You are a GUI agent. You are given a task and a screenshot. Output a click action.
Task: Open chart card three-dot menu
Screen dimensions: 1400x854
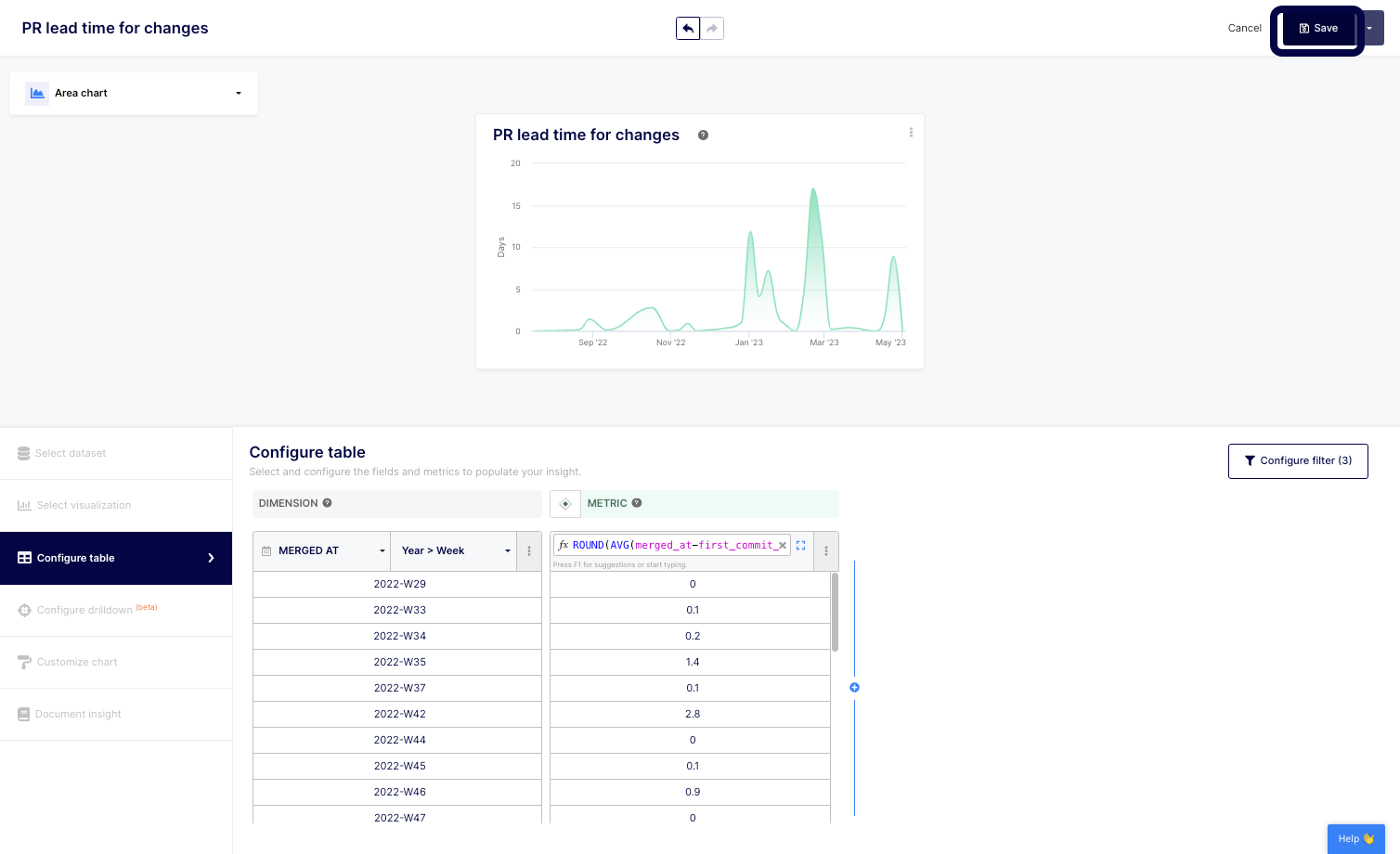(911, 133)
